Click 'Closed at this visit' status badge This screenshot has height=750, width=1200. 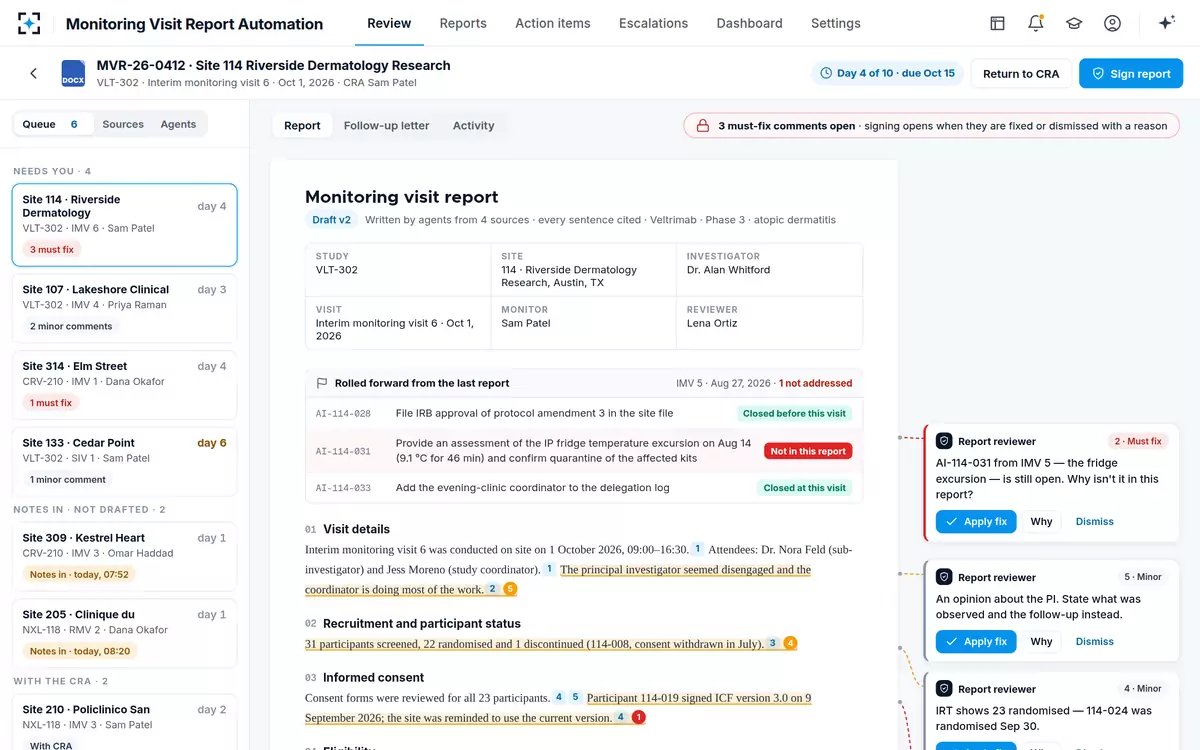tap(805, 488)
